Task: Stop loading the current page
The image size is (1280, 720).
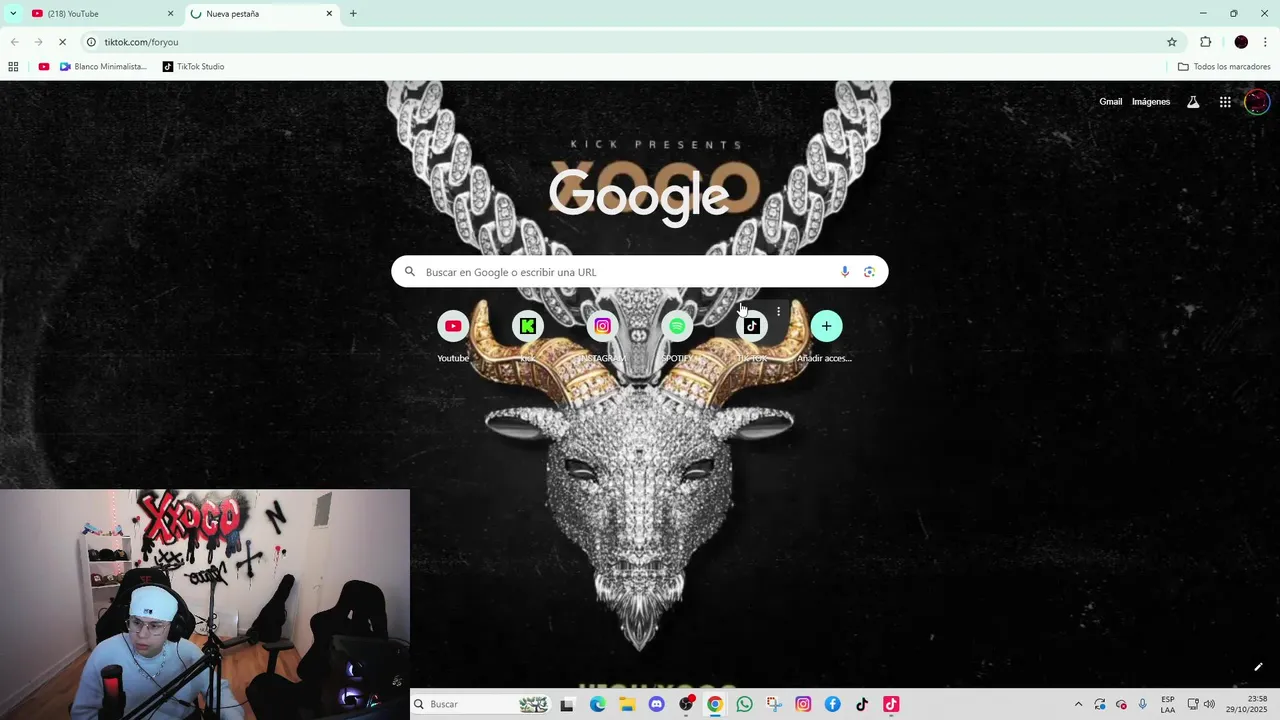Action: point(62,42)
